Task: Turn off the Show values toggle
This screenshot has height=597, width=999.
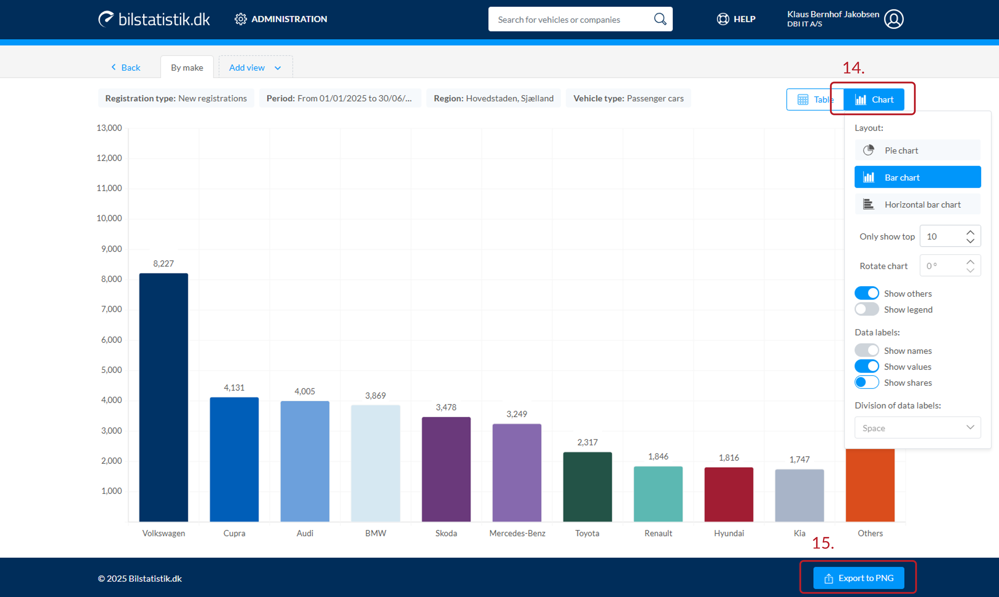Action: click(x=866, y=366)
